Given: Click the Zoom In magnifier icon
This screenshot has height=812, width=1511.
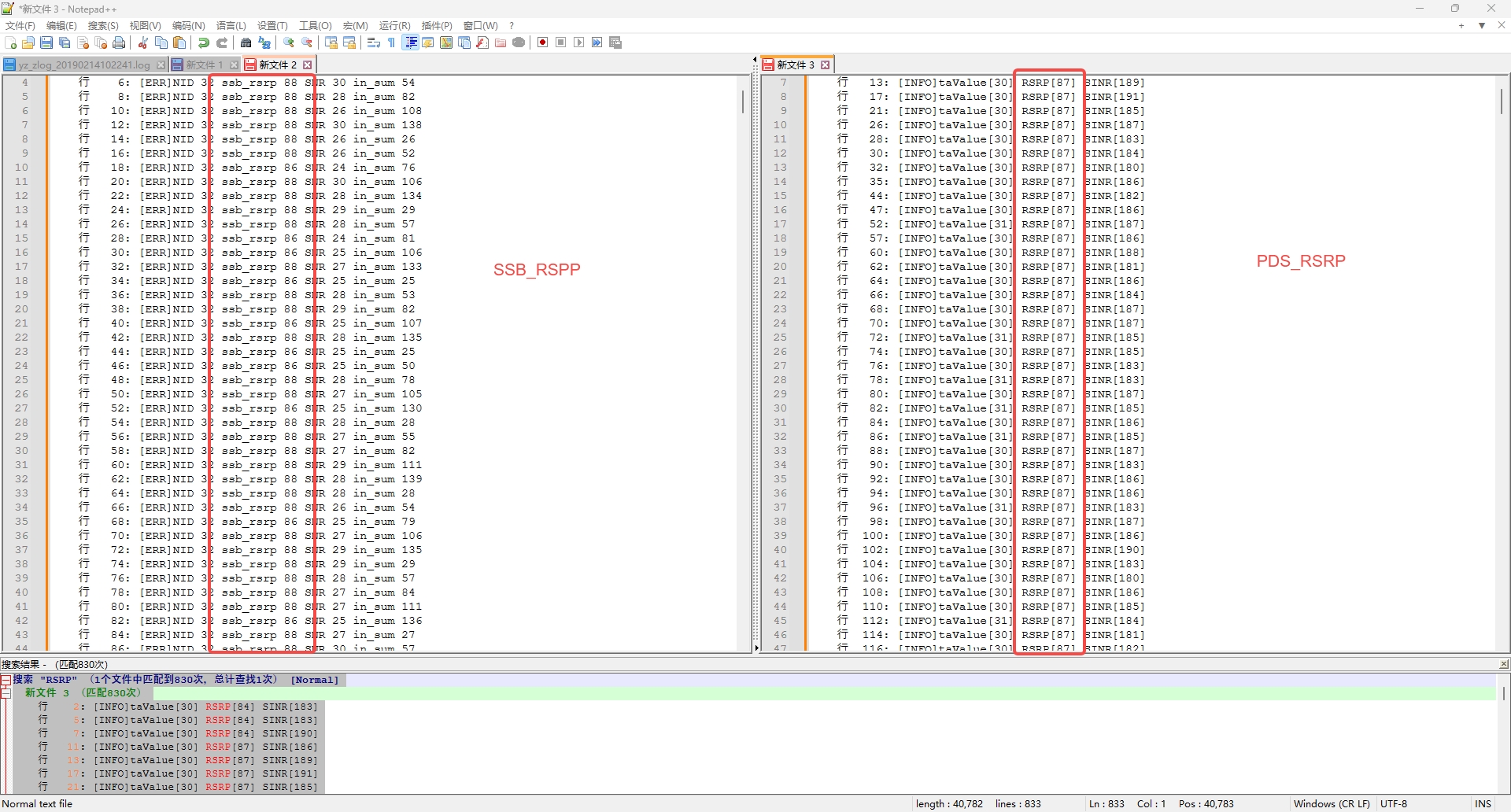Looking at the screenshot, I should [x=289, y=42].
